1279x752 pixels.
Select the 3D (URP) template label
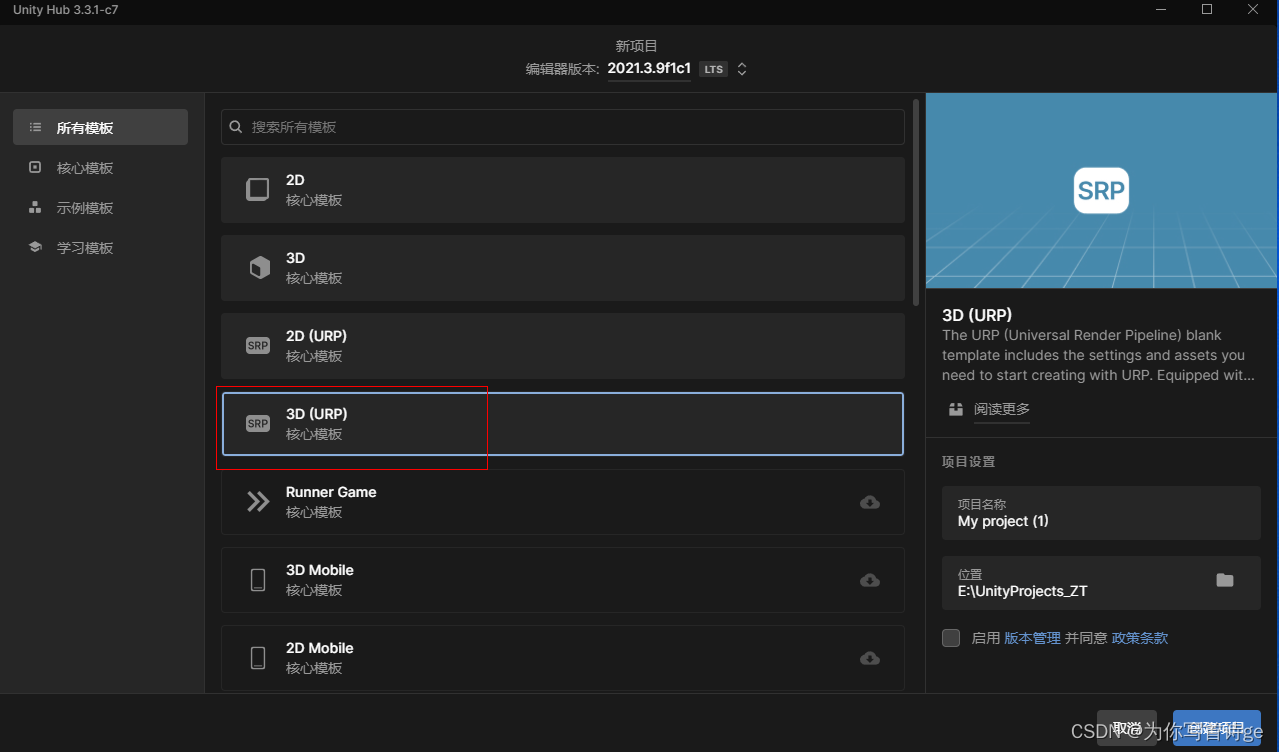click(316, 414)
